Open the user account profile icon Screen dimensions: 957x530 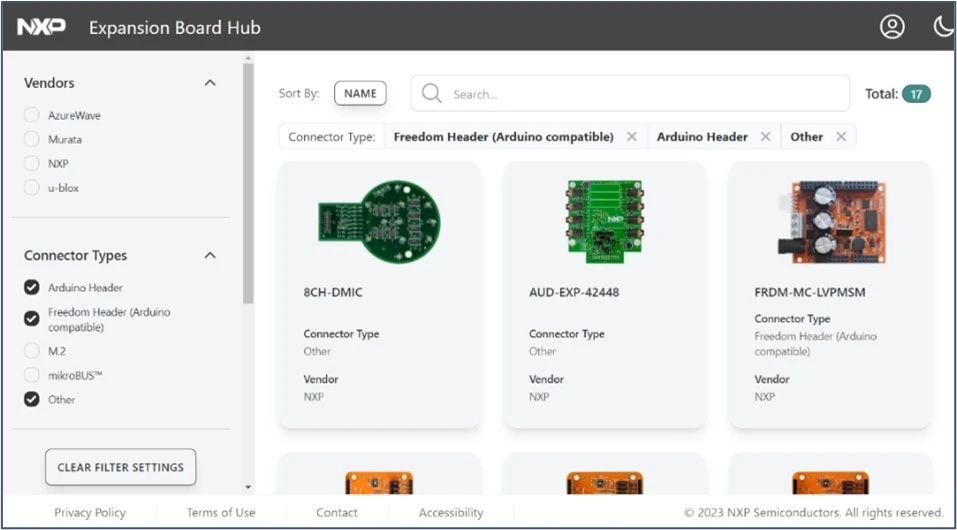892,27
